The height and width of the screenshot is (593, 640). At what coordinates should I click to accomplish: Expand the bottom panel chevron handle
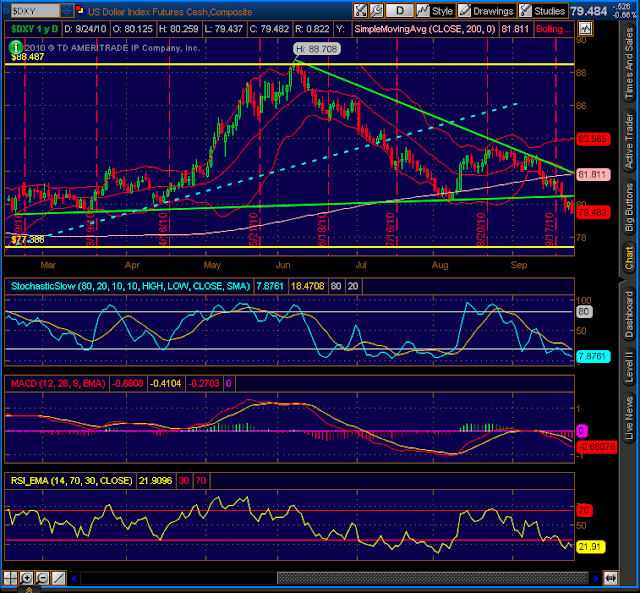click(x=29, y=589)
